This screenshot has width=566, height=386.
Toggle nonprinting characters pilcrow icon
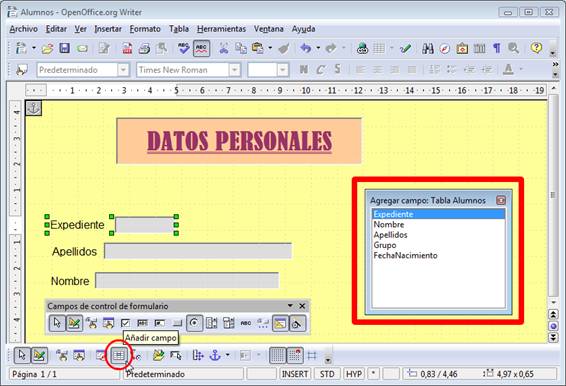[x=497, y=48]
